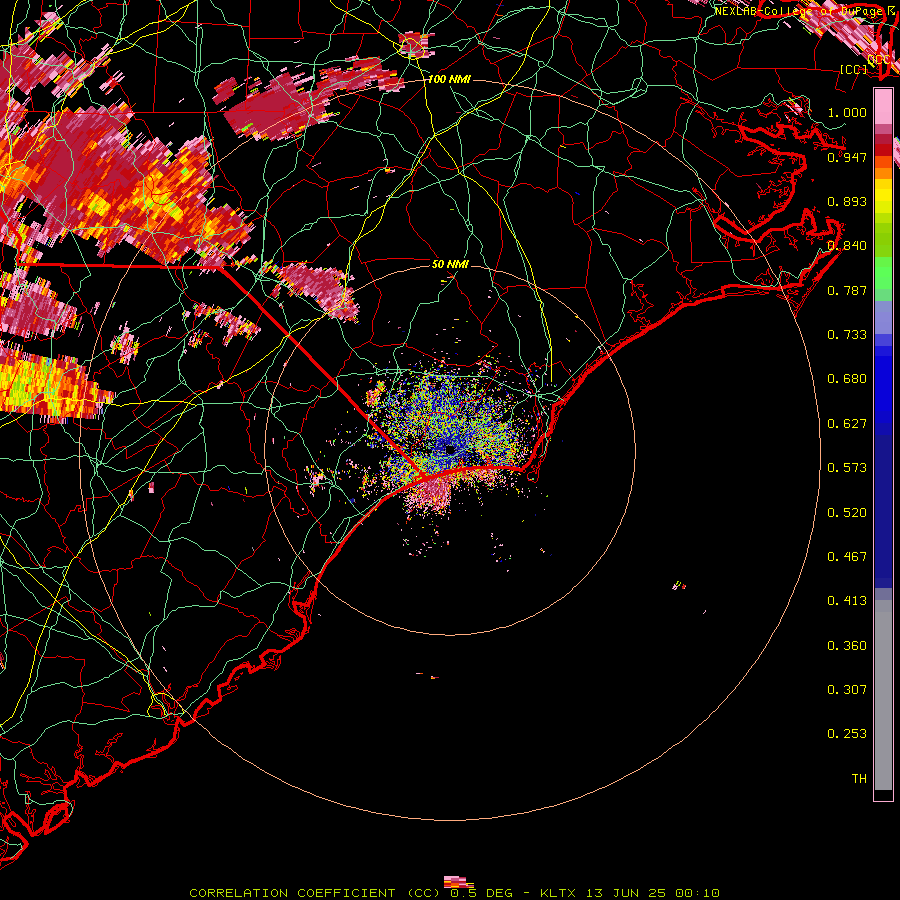
Task: Pick the light pink top color bar segment
Action: (883, 107)
